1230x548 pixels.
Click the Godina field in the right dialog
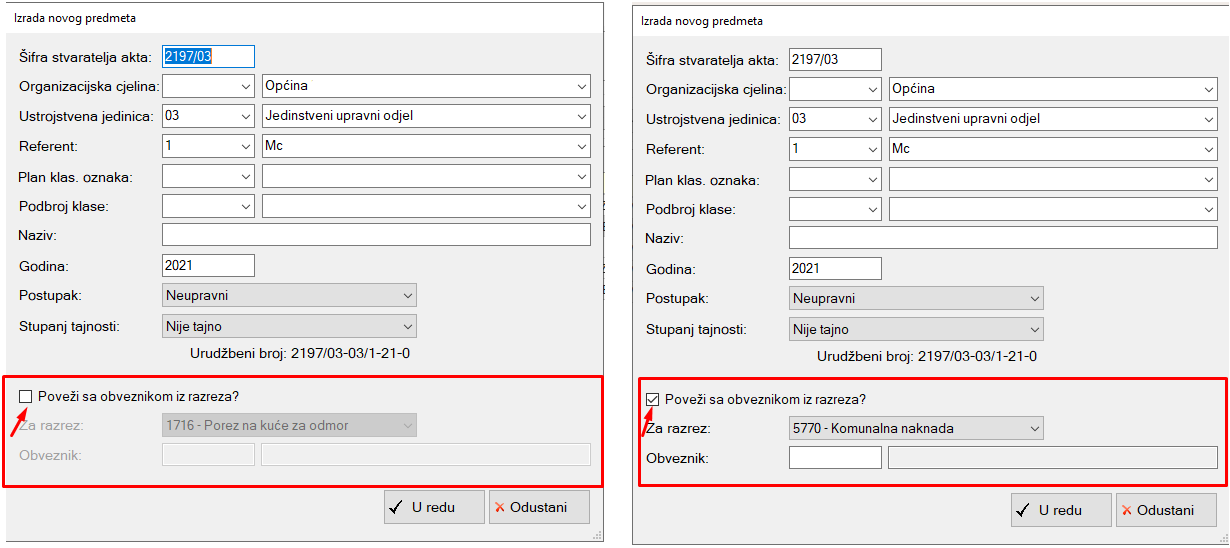[x=835, y=268]
